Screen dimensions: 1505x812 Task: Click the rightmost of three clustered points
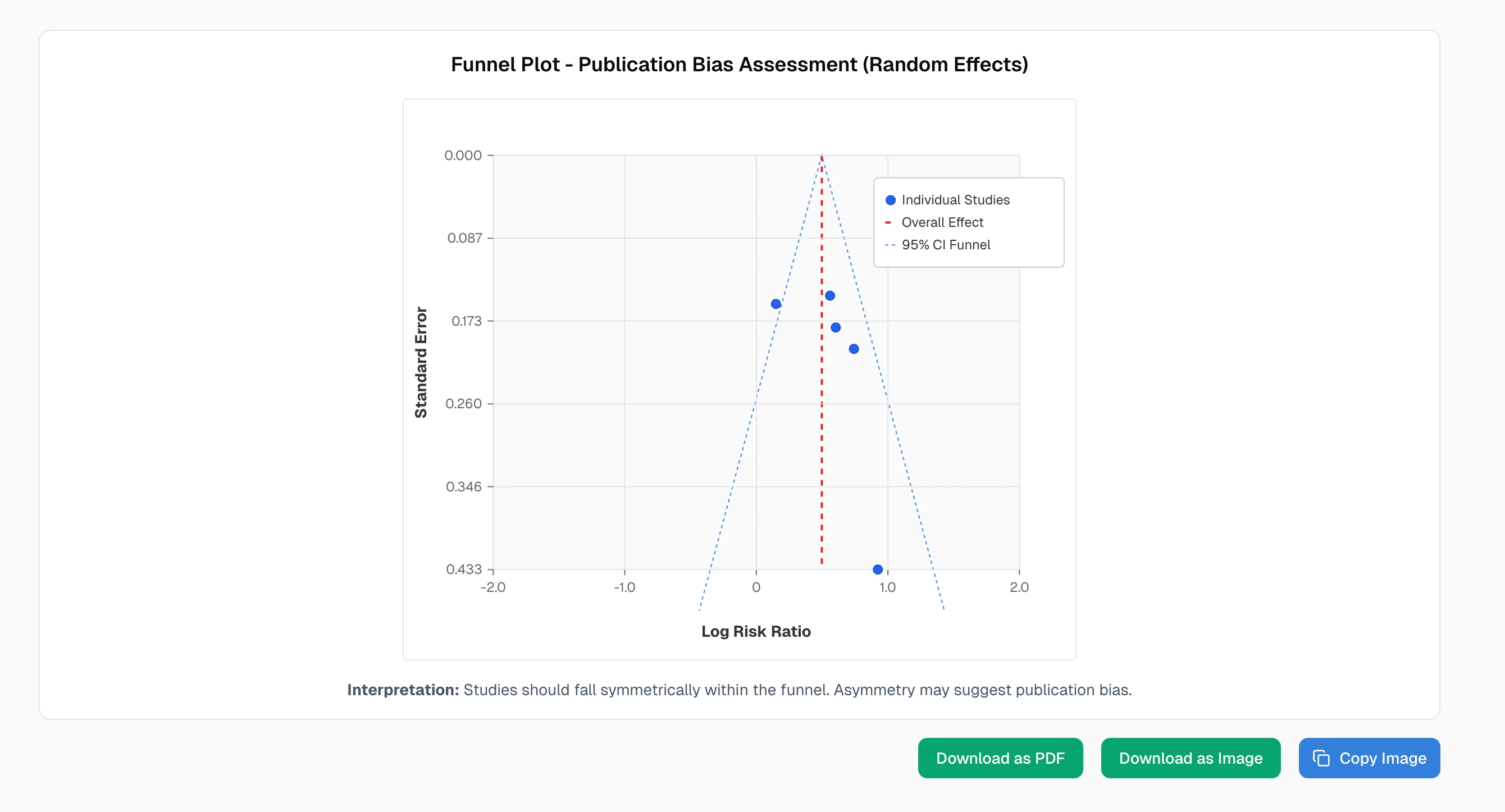click(854, 349)
